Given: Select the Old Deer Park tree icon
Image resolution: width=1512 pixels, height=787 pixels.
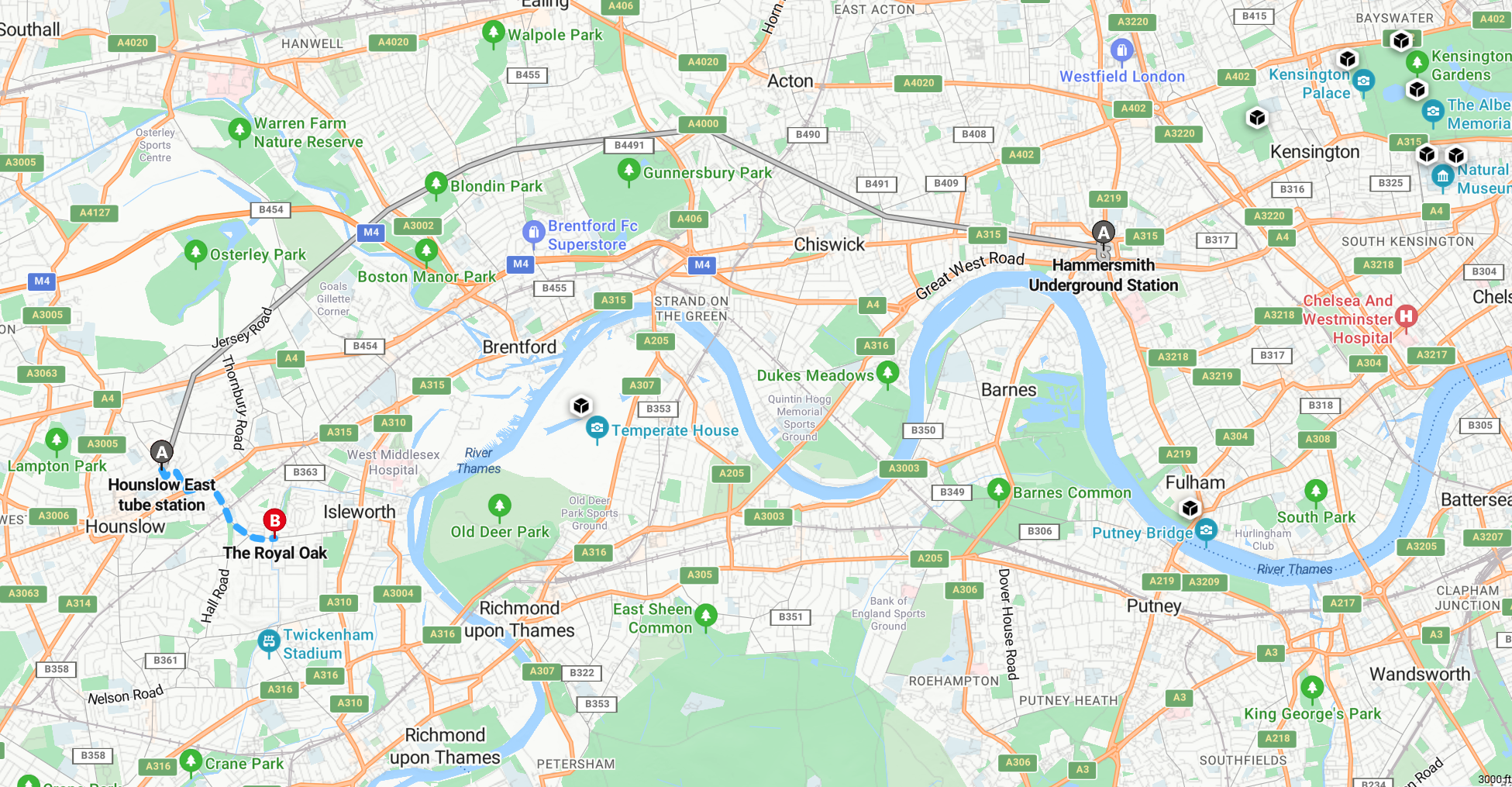Looking at the screenshot, I should pyautogui.click(x=499, y=507).
